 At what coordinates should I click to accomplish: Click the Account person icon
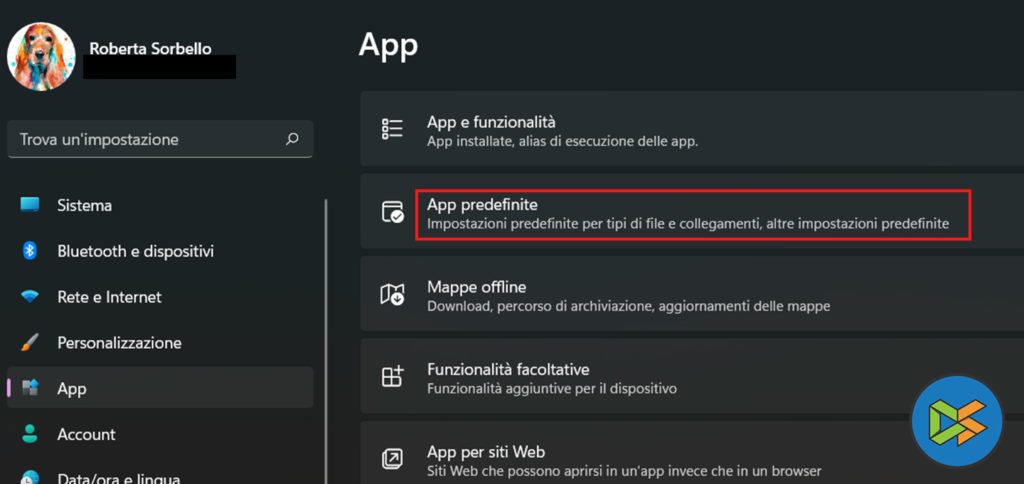tap(30, 434)
